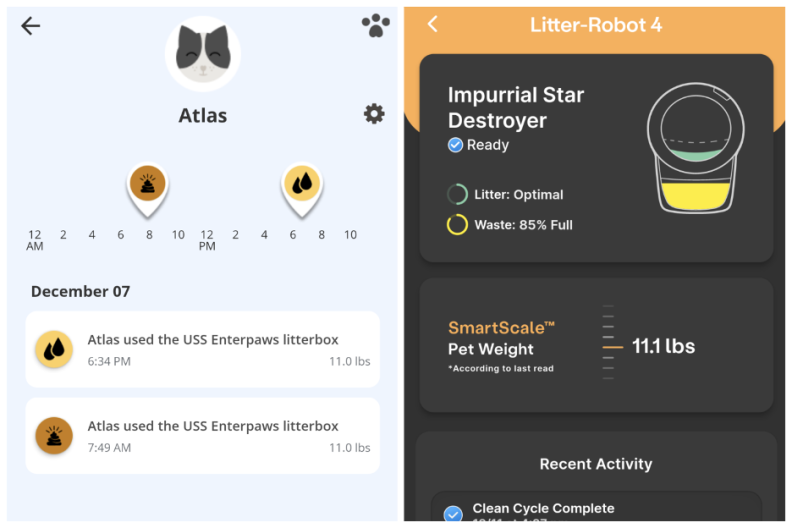Tap the blue Ready status checkmark
792x528 pixels.
(x=455, y=145)
